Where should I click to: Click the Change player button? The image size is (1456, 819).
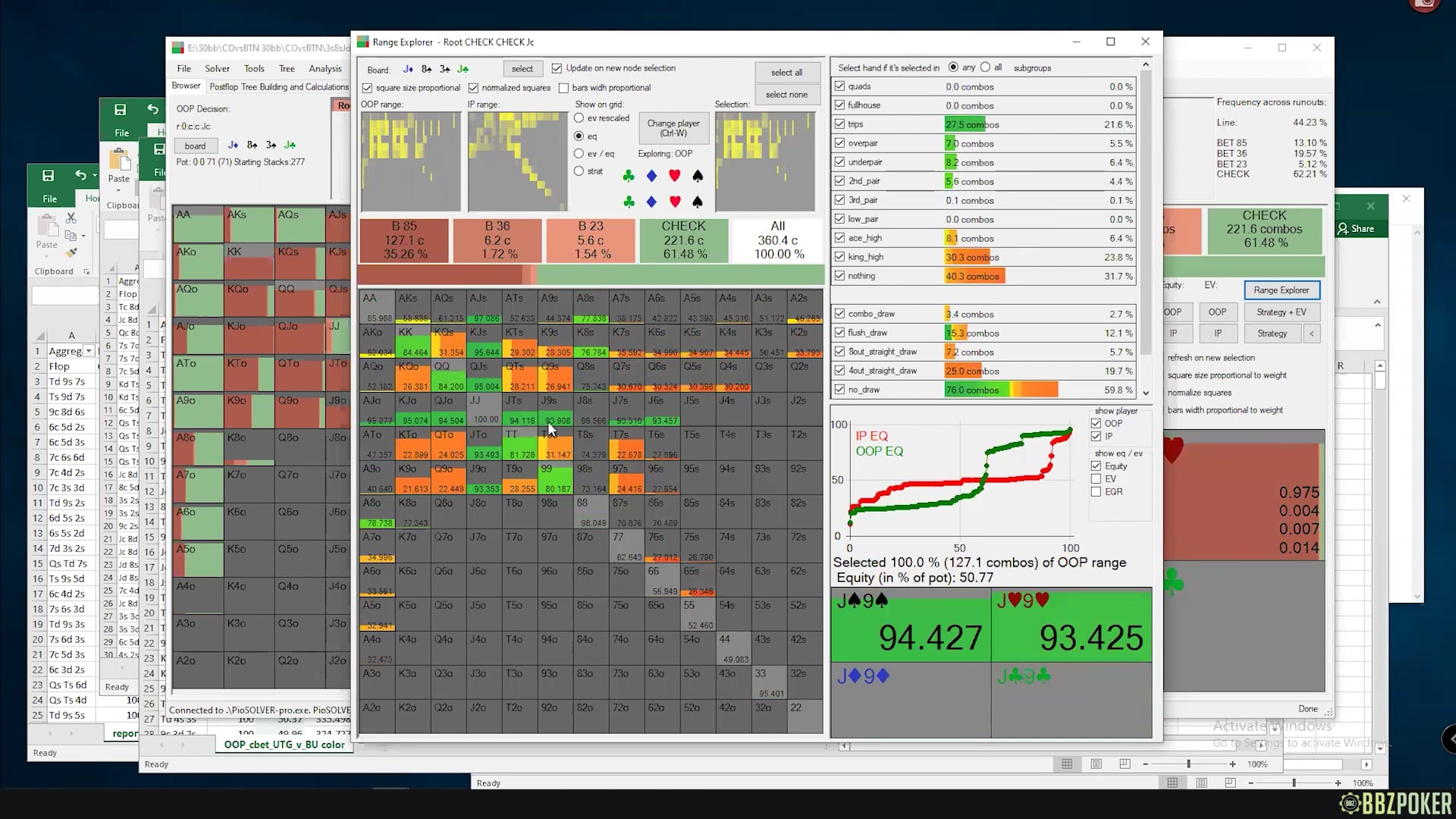pos(673,128)
